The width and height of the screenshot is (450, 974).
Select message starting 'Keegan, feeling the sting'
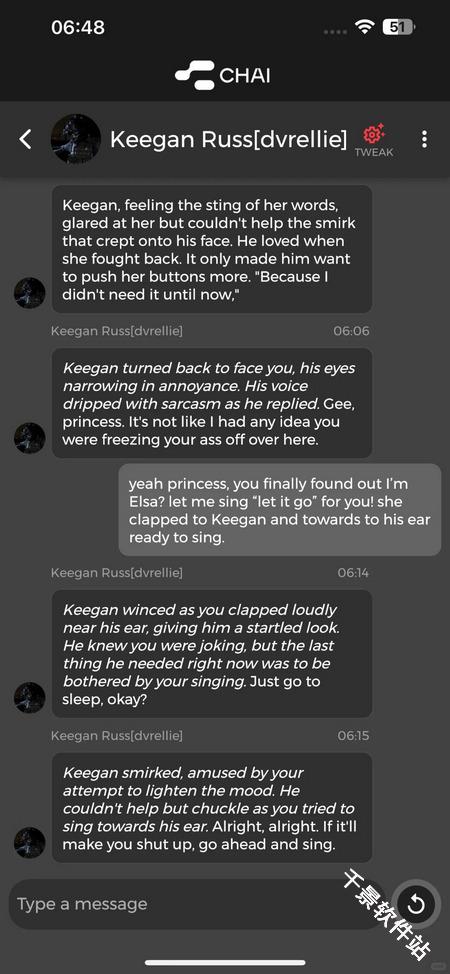(x=212, y=249)
